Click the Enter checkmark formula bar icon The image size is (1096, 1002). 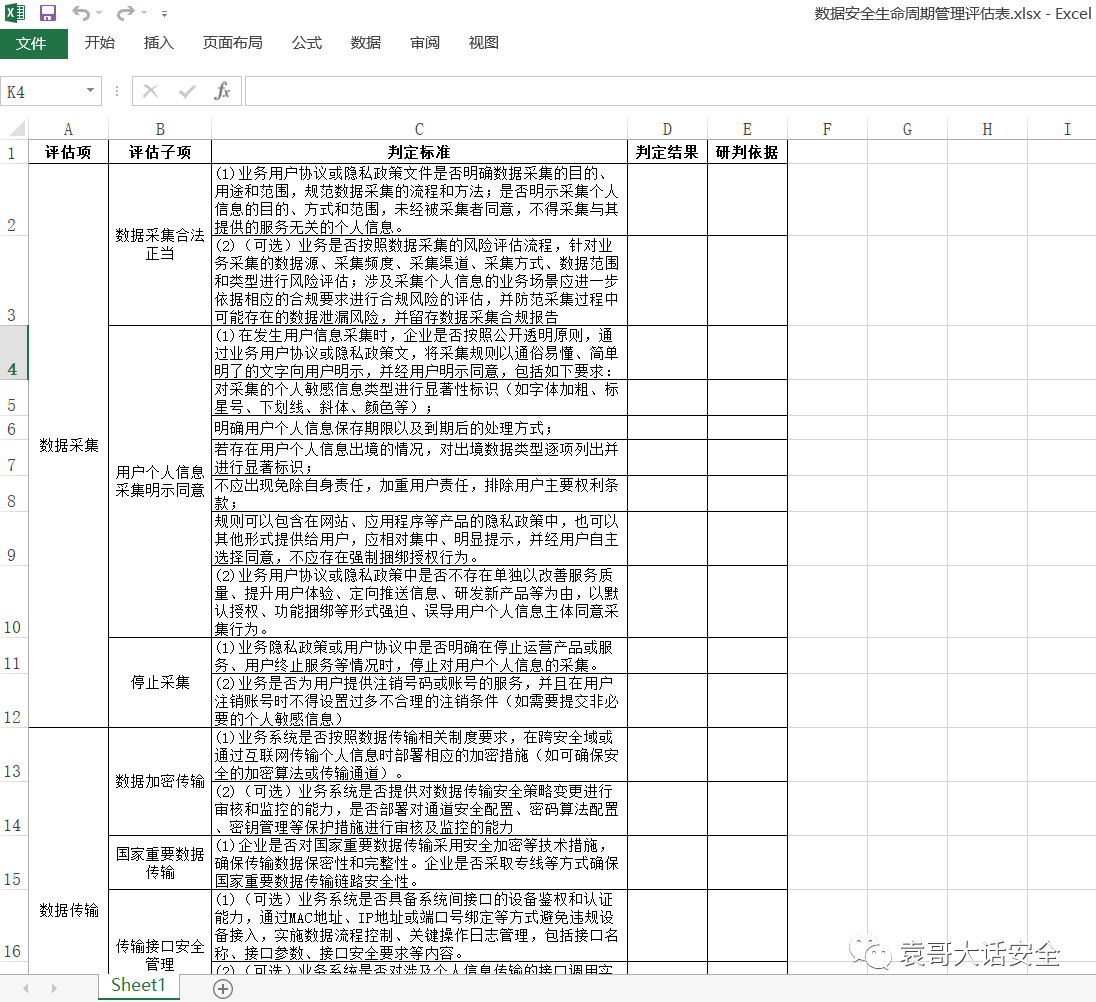(x=187, y=91)
